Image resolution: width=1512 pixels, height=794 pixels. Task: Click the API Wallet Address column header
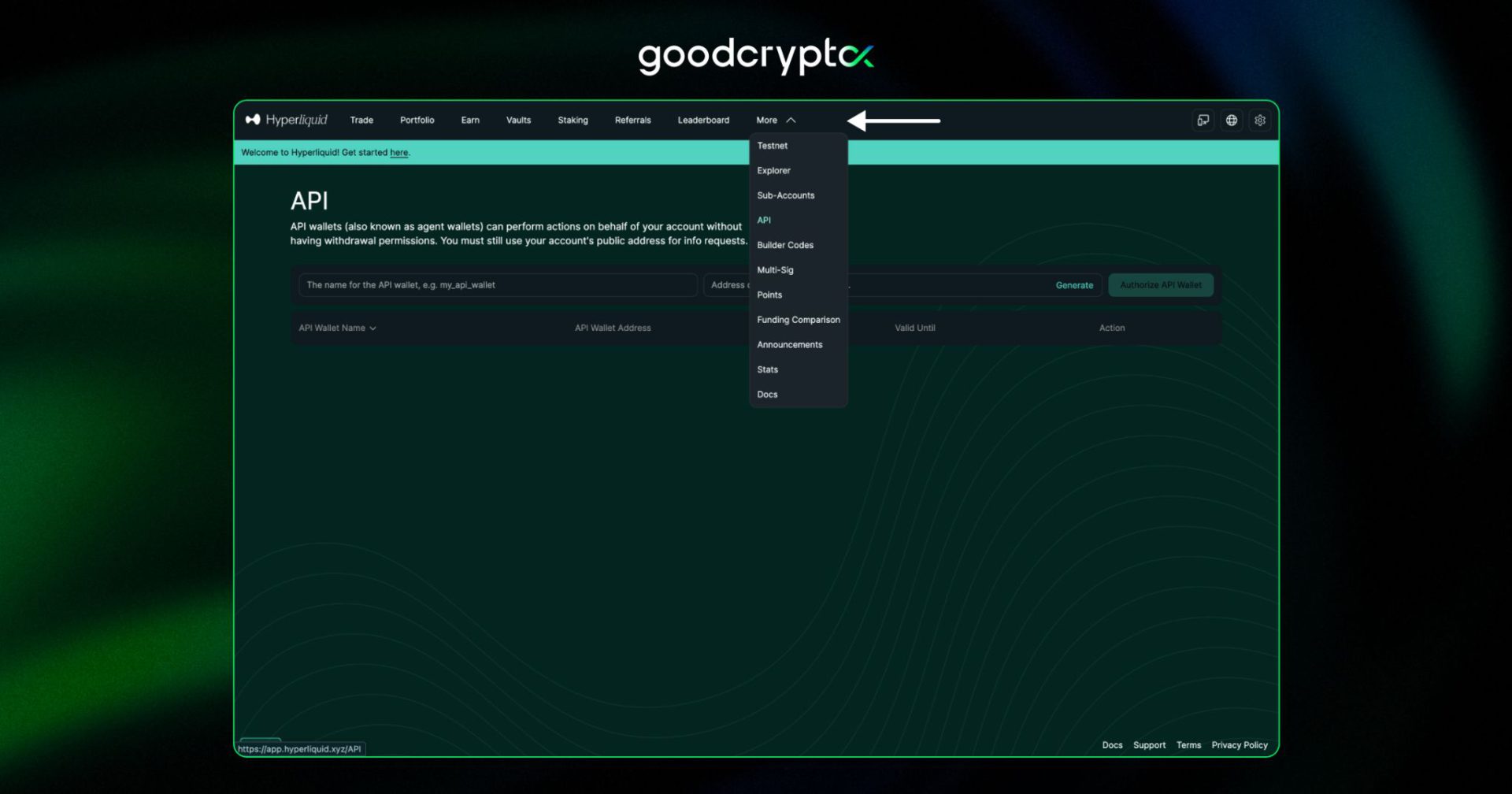click(613, 328)
